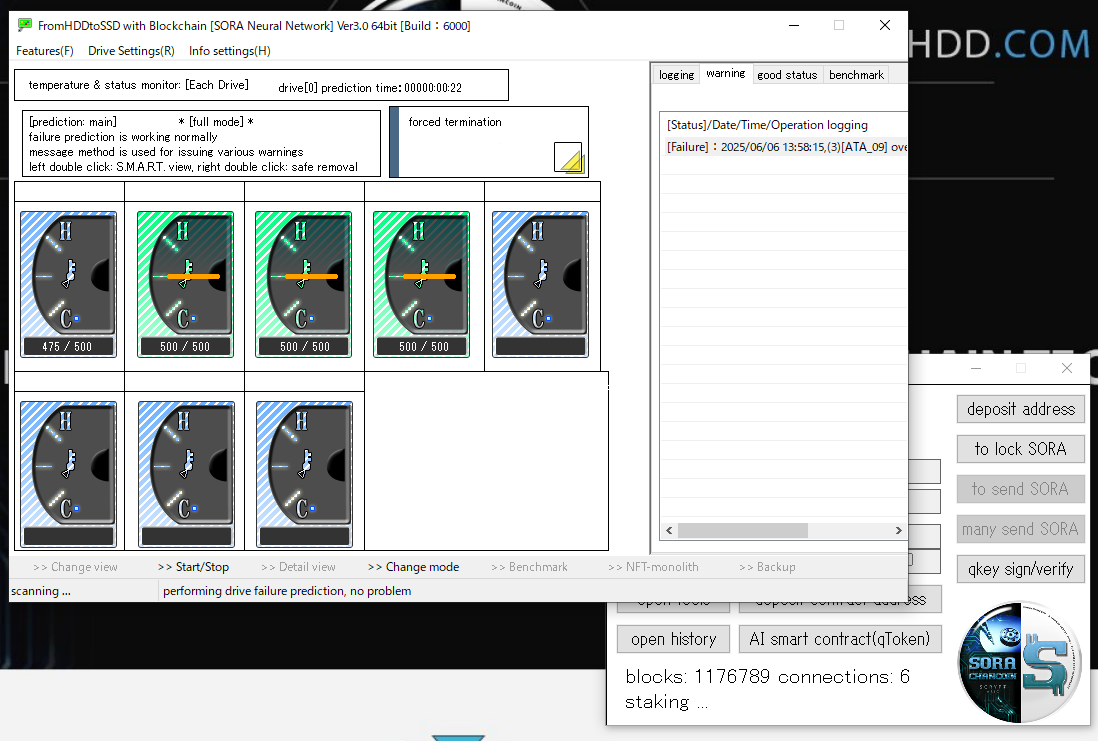Select the fifth drive gauge in top row
The width and height of the screenshot is (1098, 741).
point(541,284)
